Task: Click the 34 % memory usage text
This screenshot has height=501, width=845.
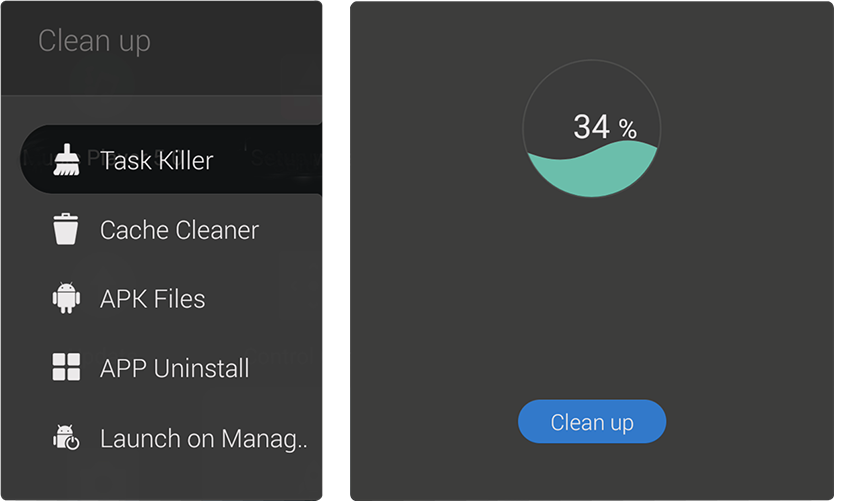Action: [605, 127]
